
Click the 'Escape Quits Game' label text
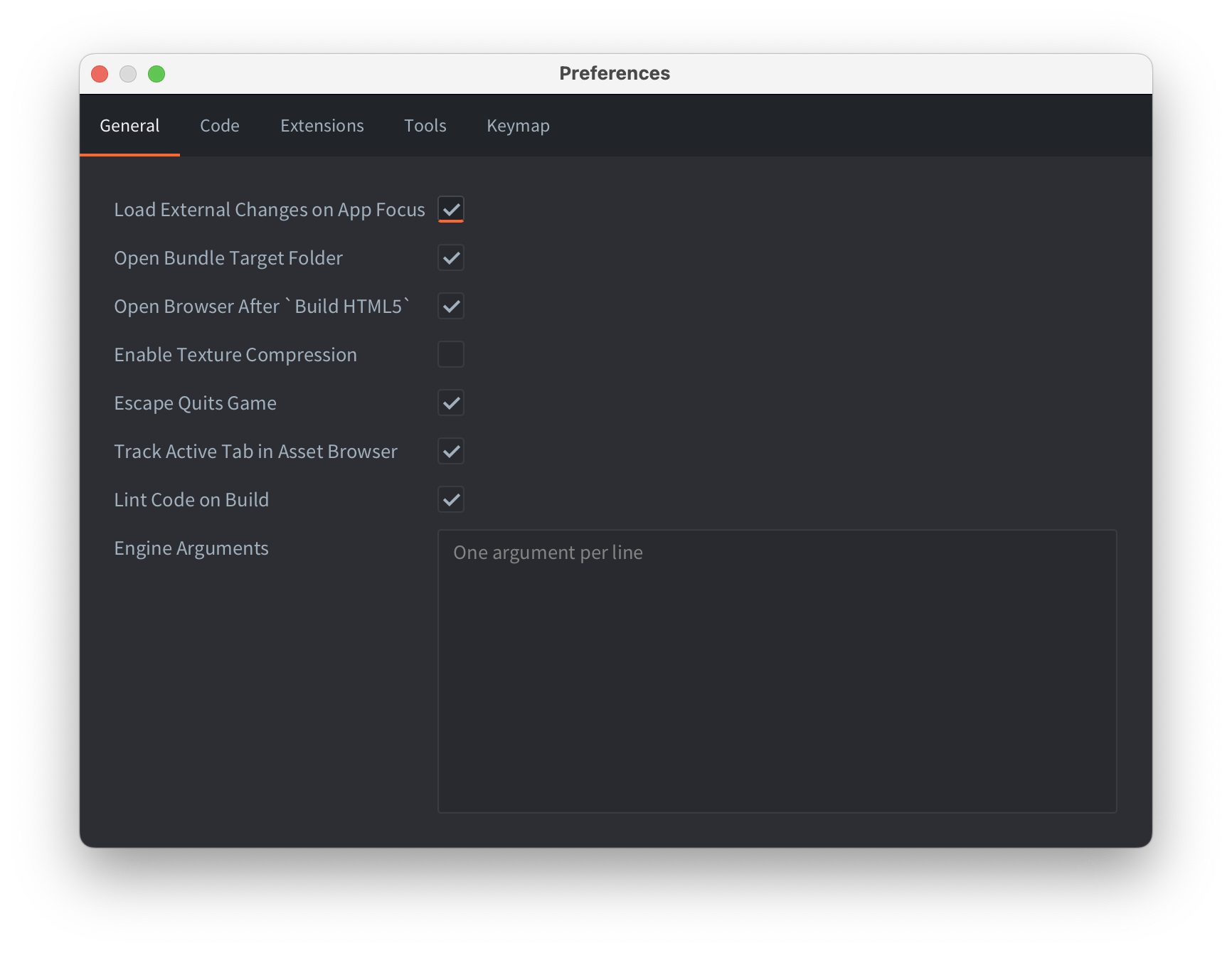195,403
